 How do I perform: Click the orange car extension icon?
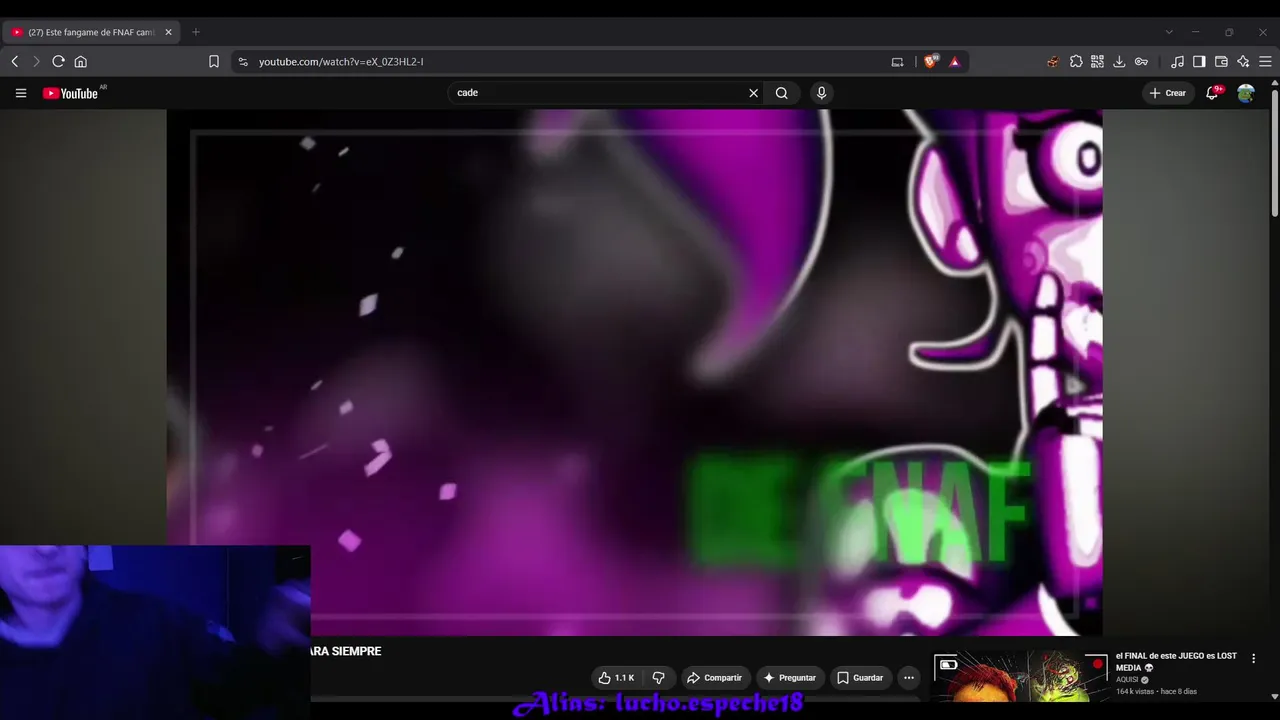(1053, 62)
